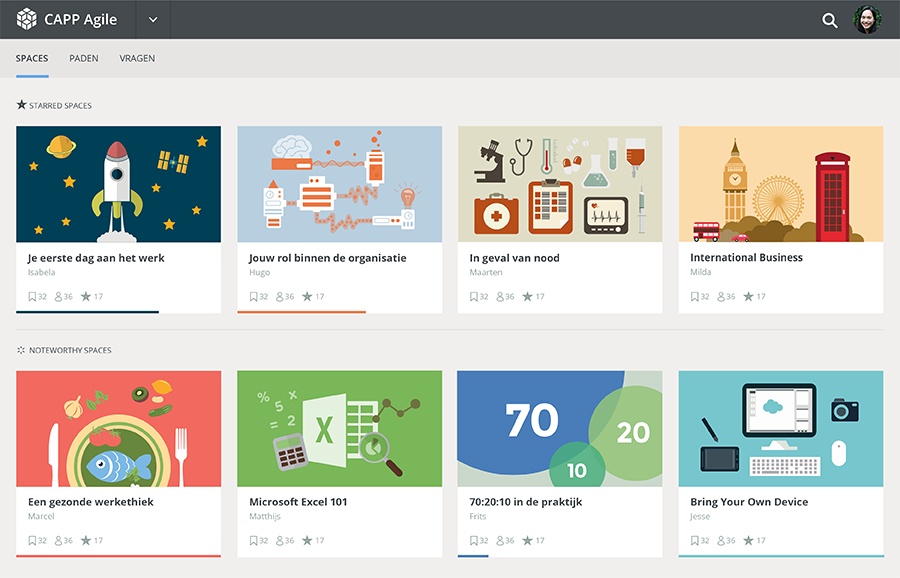Viewport: 900px width, 578px height.
Task: Select the Spaces tab
Action: tap(32, 58)
